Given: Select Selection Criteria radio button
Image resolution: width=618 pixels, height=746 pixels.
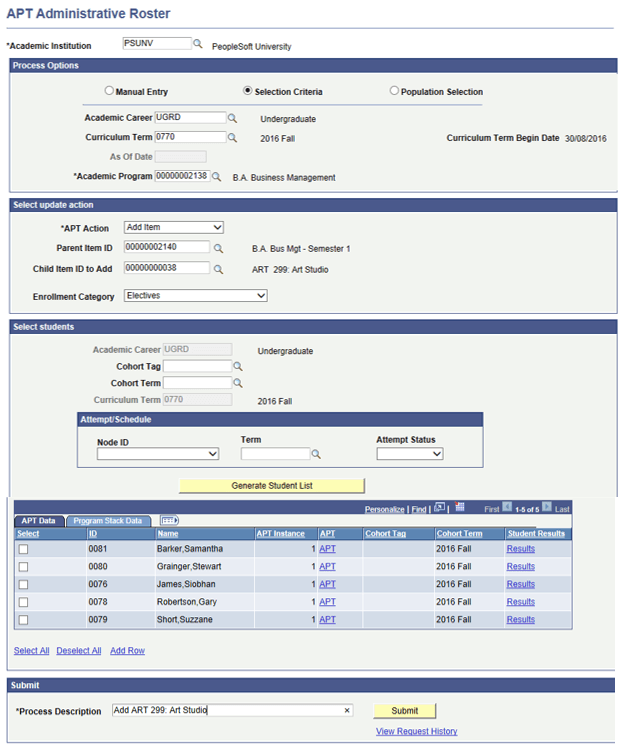Looking at the screenshot, I should [247, 90].
